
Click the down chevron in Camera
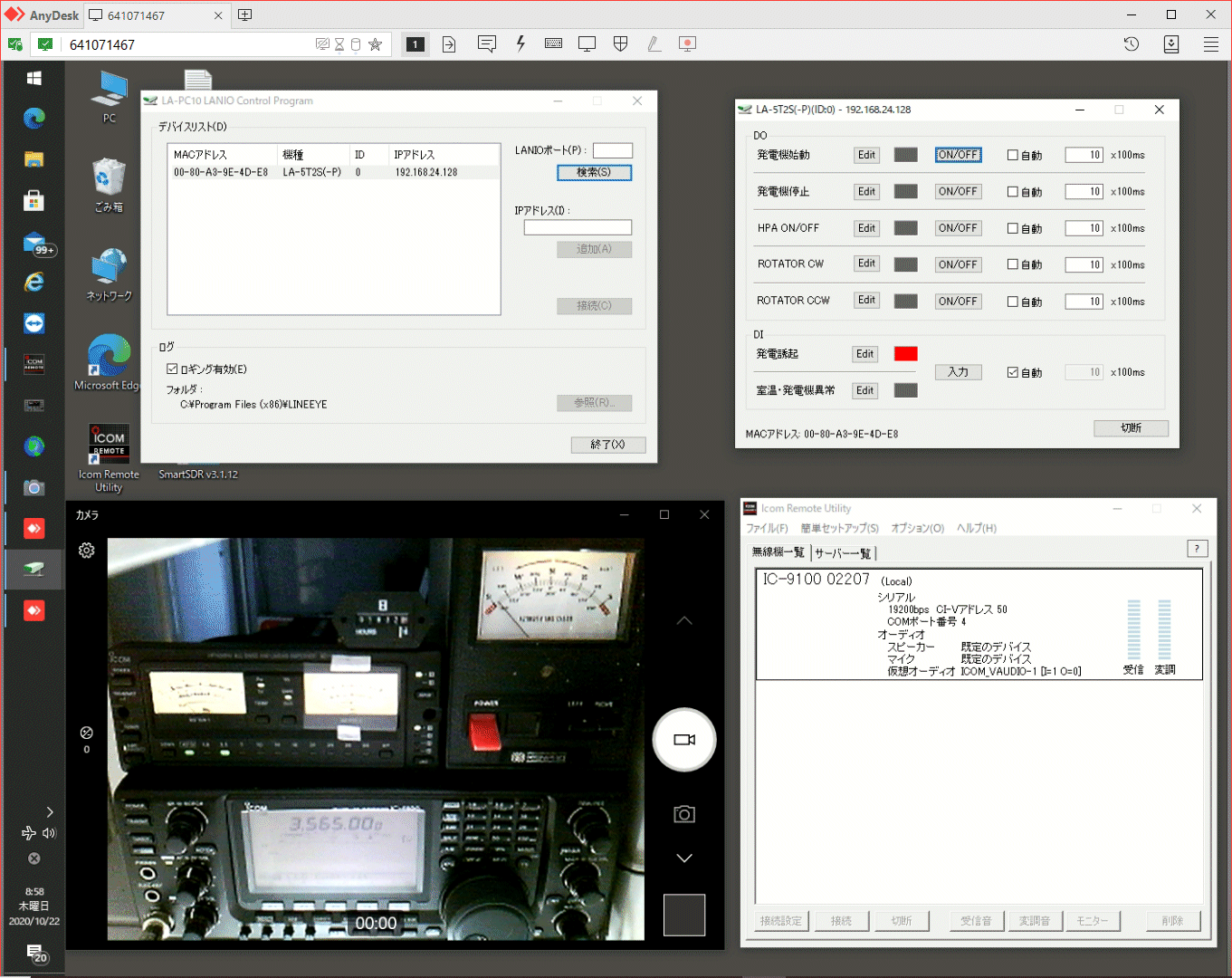click(x=684, y=858)
